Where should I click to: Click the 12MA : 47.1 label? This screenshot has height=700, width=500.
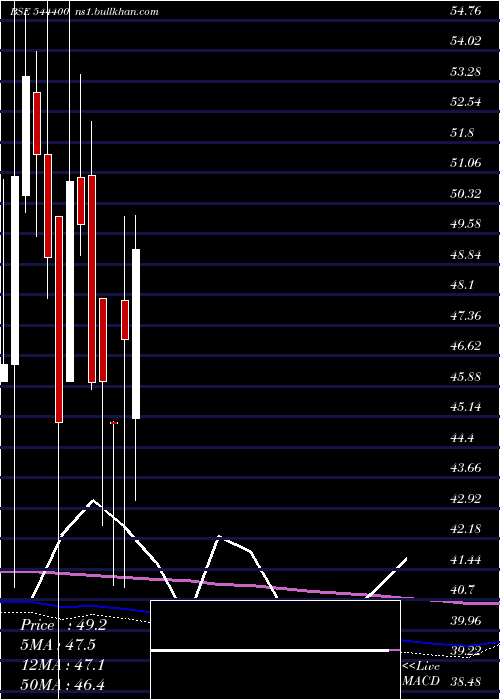62,665
